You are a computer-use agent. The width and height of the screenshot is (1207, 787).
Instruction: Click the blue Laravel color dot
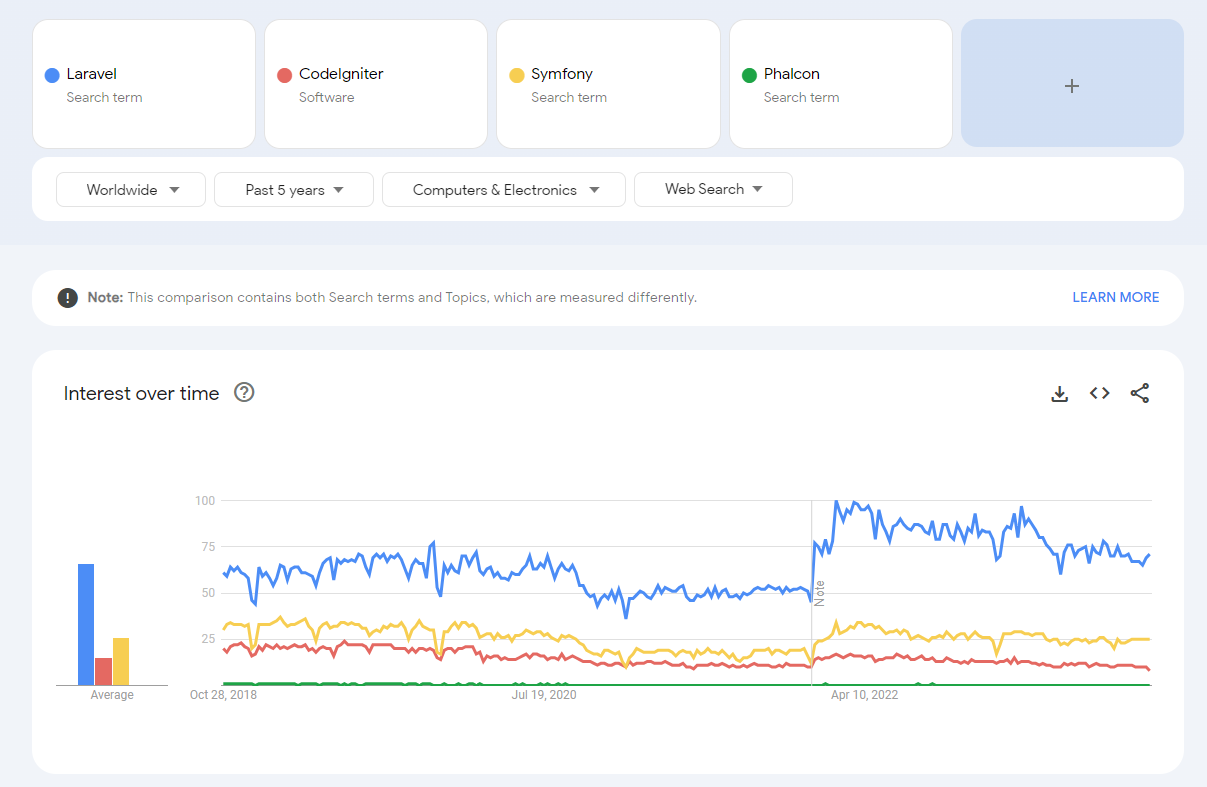(x=52, y=75)
